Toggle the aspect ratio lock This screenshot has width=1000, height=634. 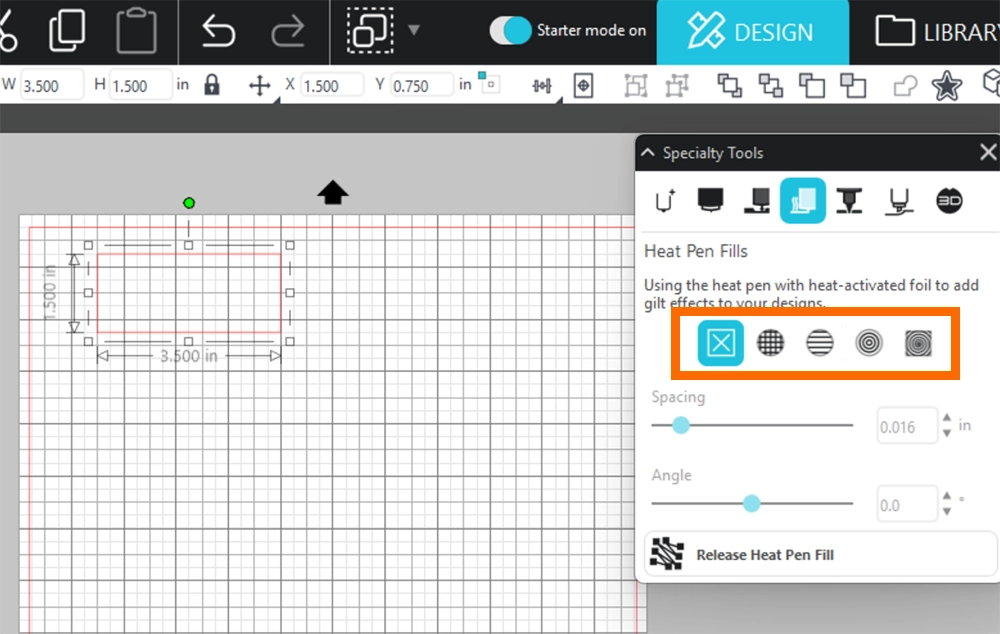[211, 85]
